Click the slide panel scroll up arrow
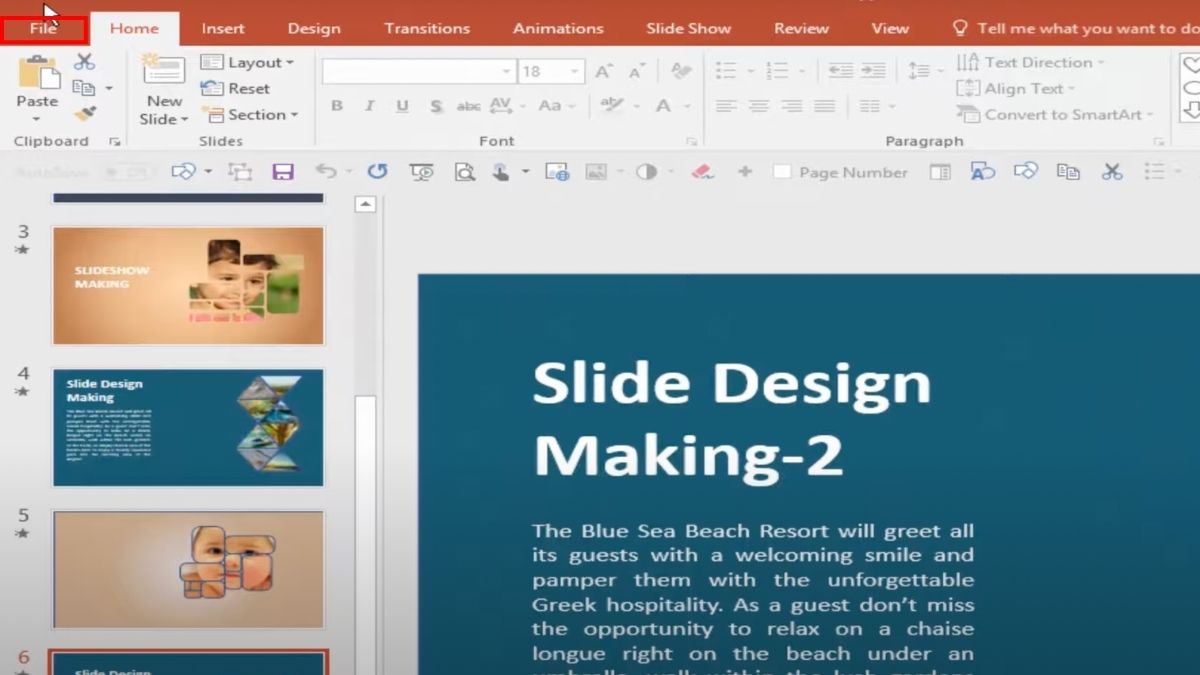 (x=366, y=204)
